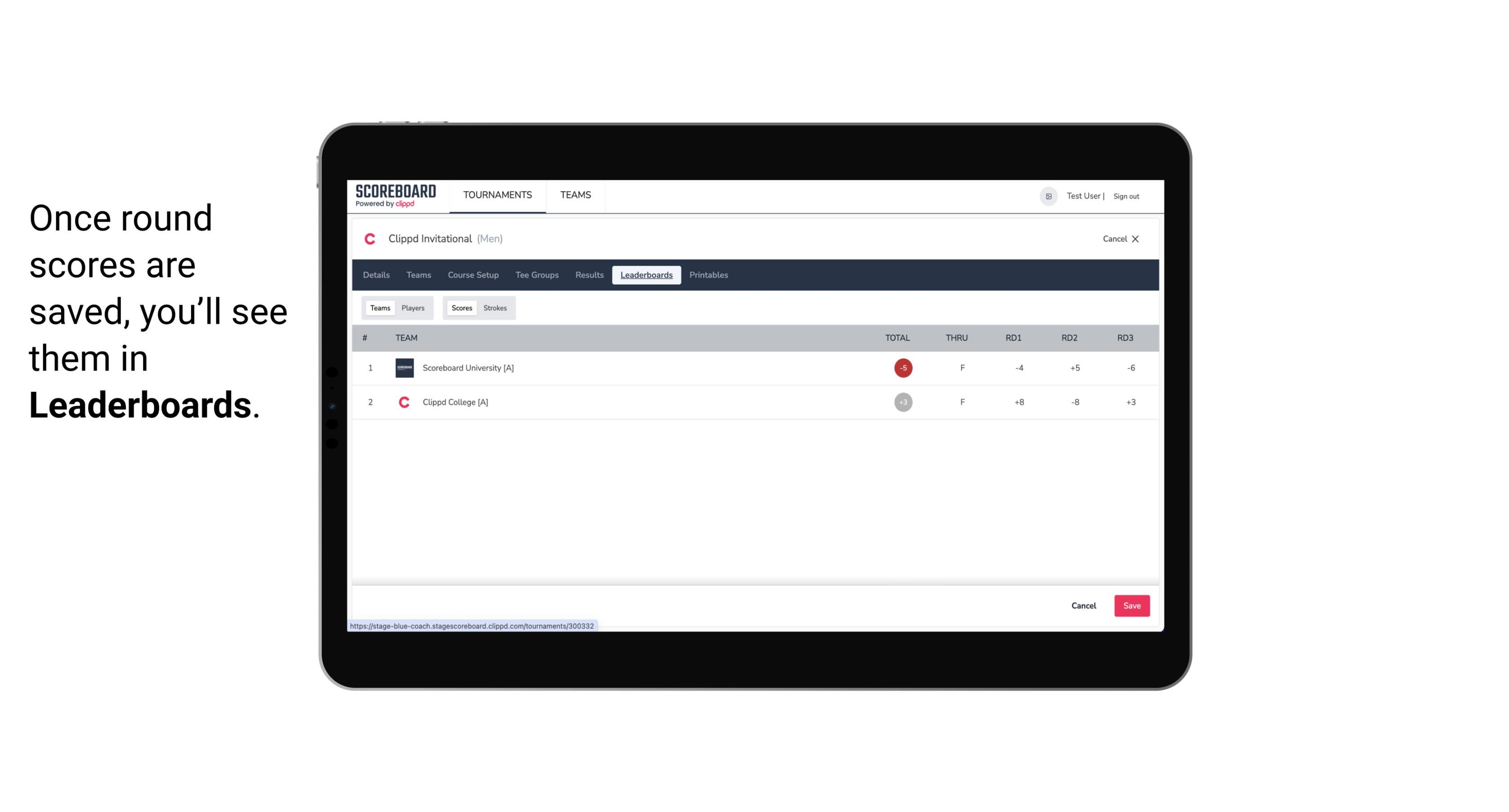Click the Tee Groups tab
The height and width of the screenshot is (812, 1509).
536,275
